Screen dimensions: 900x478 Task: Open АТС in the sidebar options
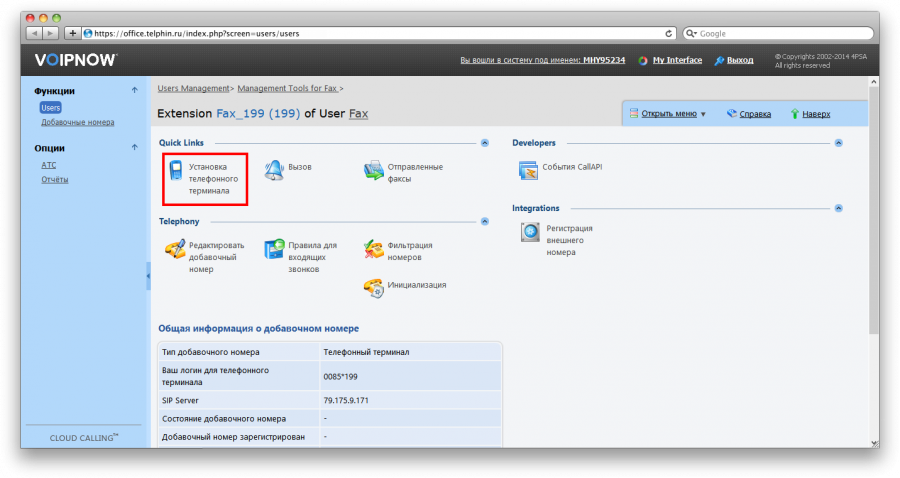pyautogui.click(x=49, y=165)
